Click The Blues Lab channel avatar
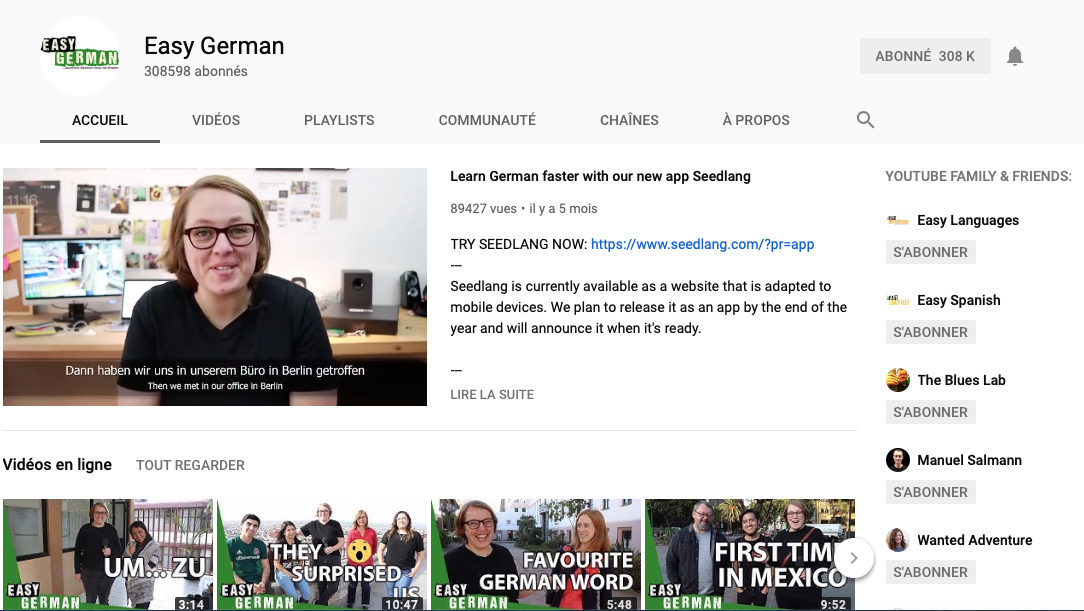The image size is (1084, 611). click(897, 380)
